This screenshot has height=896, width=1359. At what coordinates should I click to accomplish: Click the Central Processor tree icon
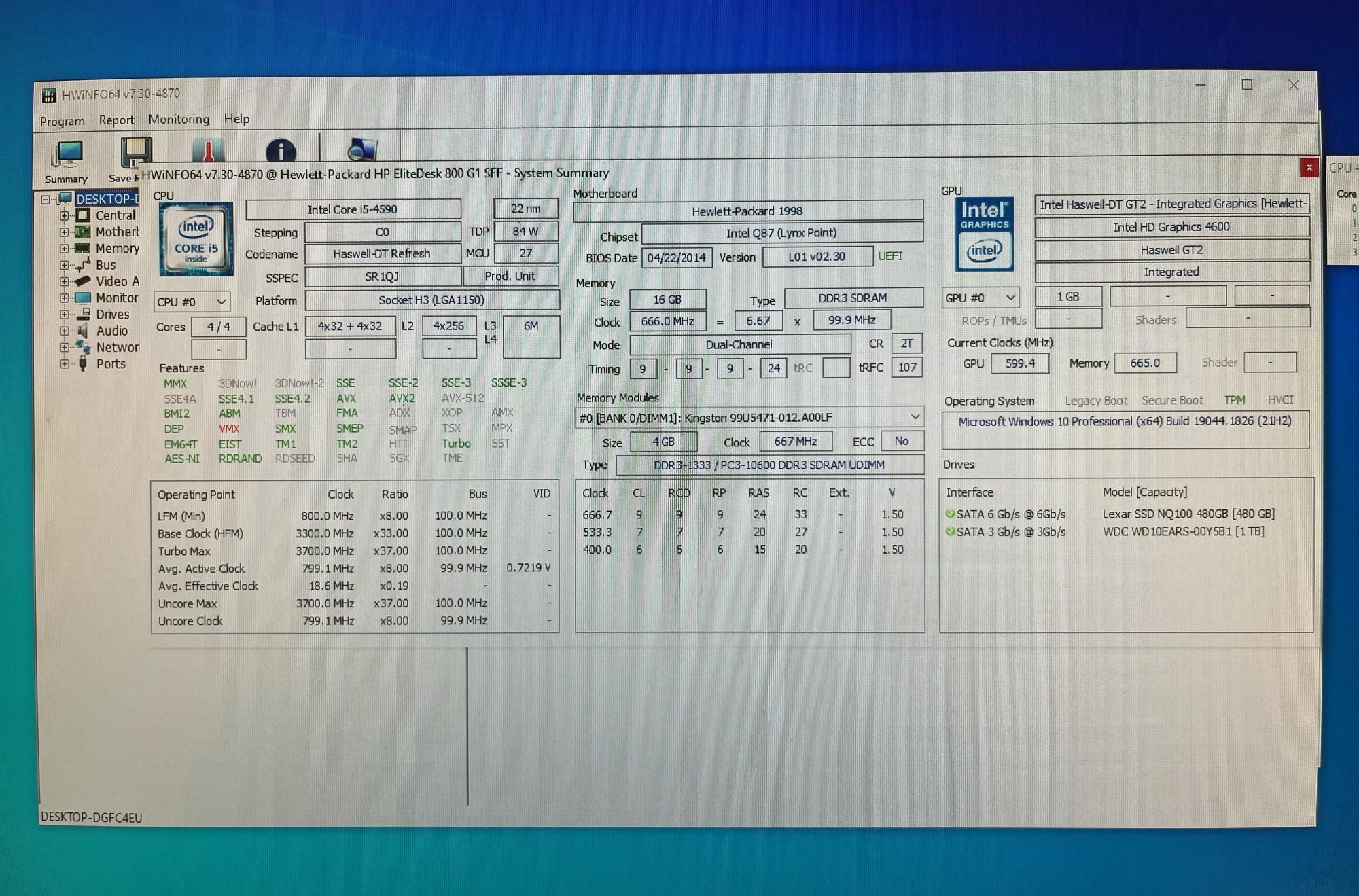tap(83, 215)
